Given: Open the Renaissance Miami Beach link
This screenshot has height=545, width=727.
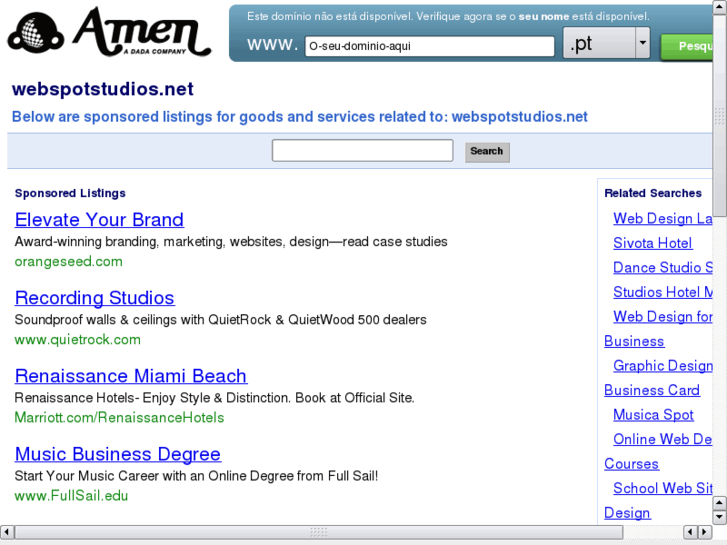Looking at the screenshot, I should (131, 376).
